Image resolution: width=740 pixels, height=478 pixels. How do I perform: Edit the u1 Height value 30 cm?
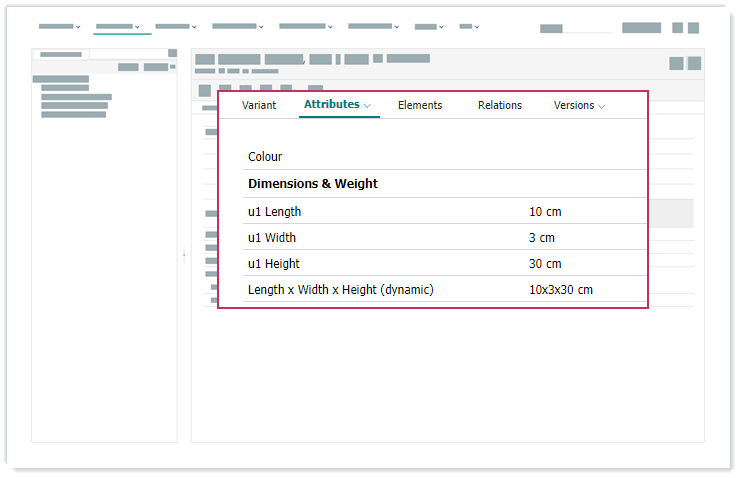point(545,264)
